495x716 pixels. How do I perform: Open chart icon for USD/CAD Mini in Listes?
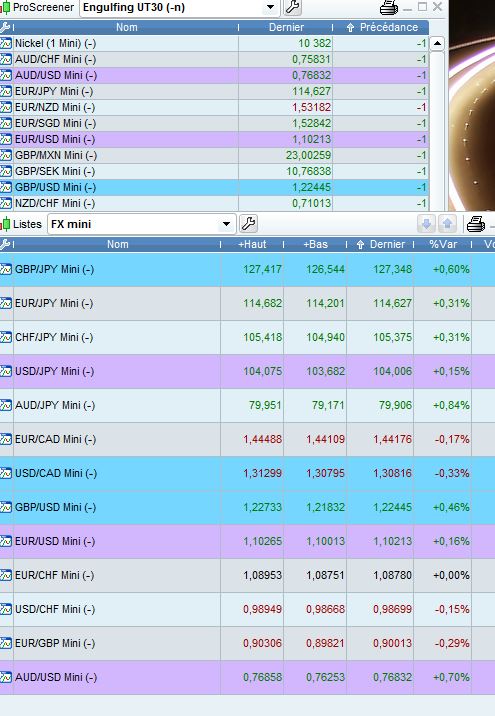point(6,473)
